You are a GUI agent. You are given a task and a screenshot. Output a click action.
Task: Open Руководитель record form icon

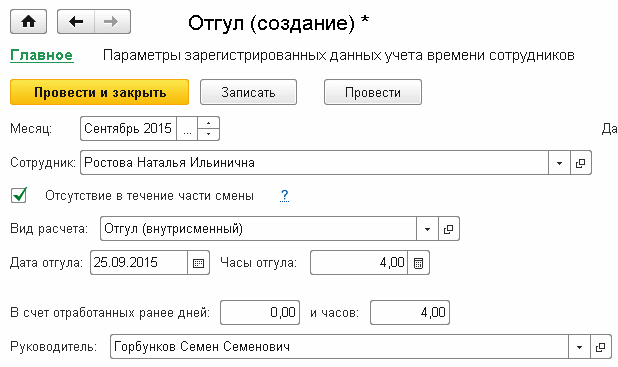coord(601,347)
